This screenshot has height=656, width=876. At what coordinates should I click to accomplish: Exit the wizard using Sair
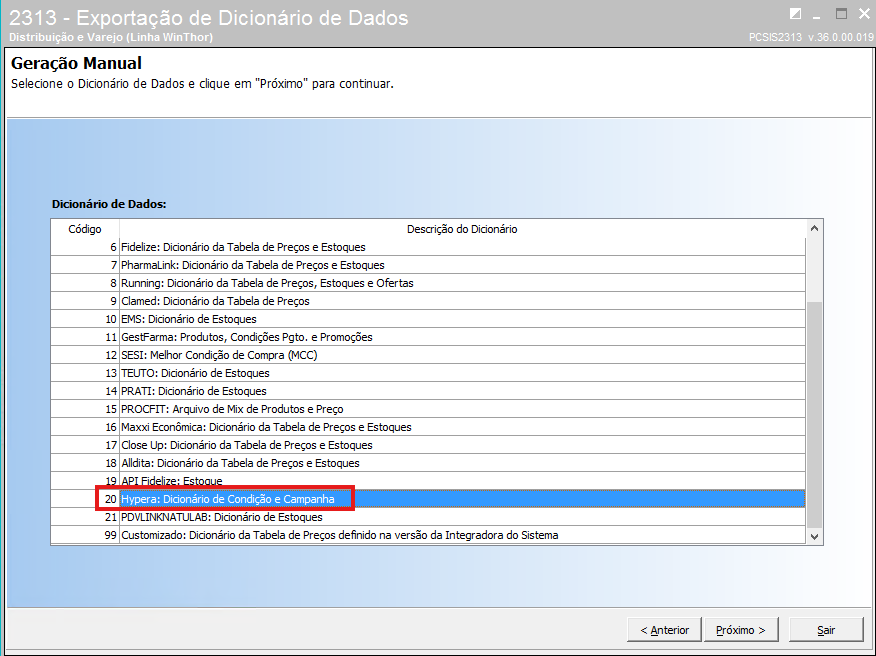pyautogui.click(x=826, y=630)
